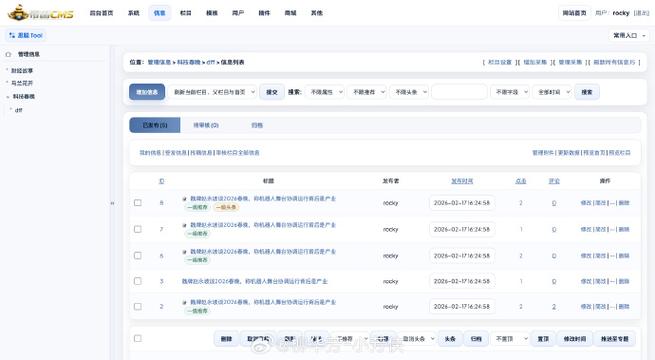Screen dimensions: 655x360
Task: Click the green 一级推荐 tag in row ID 8
Action: click(197, 207)
